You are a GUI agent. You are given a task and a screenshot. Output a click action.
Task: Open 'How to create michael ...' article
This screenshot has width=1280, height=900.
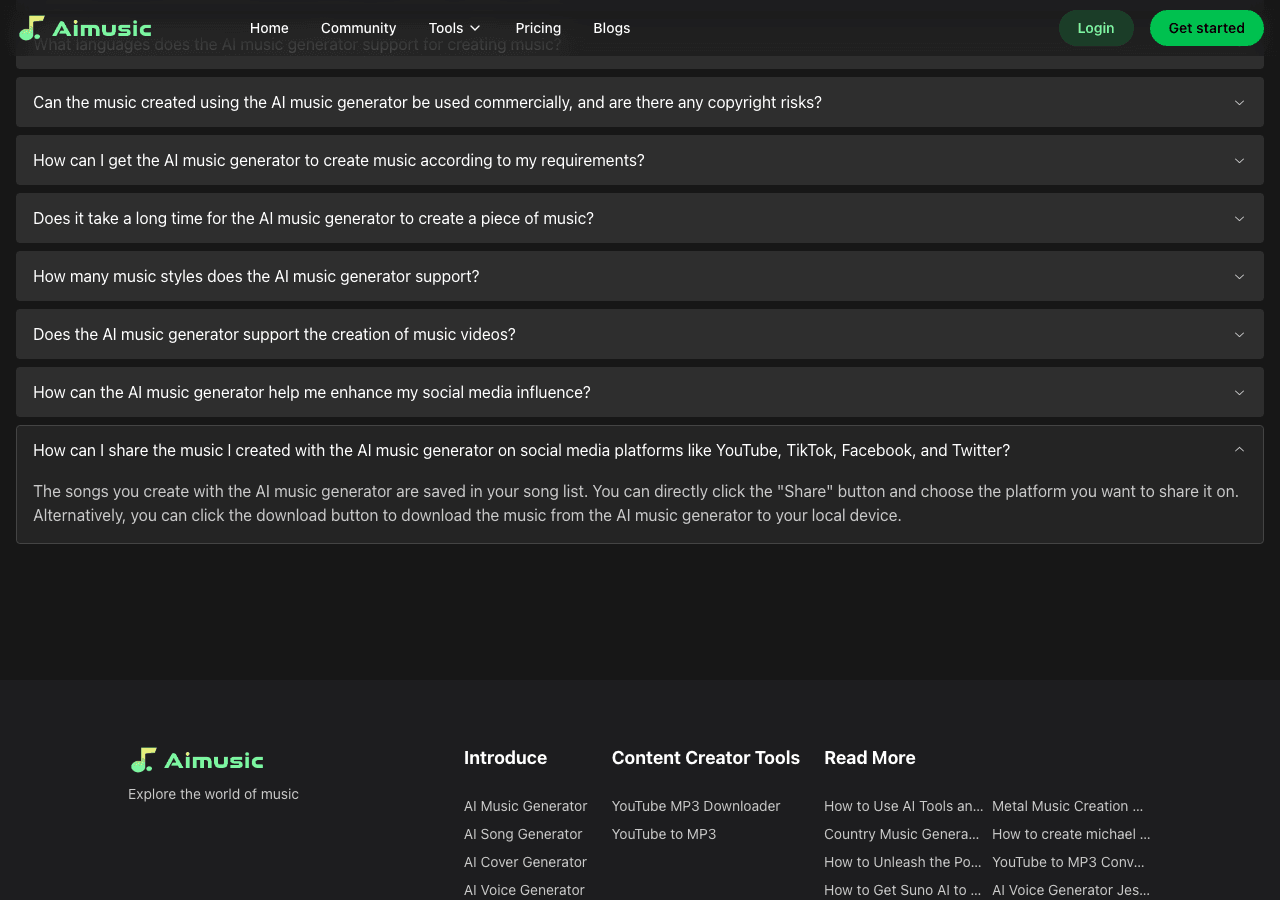pos(1071,834)
